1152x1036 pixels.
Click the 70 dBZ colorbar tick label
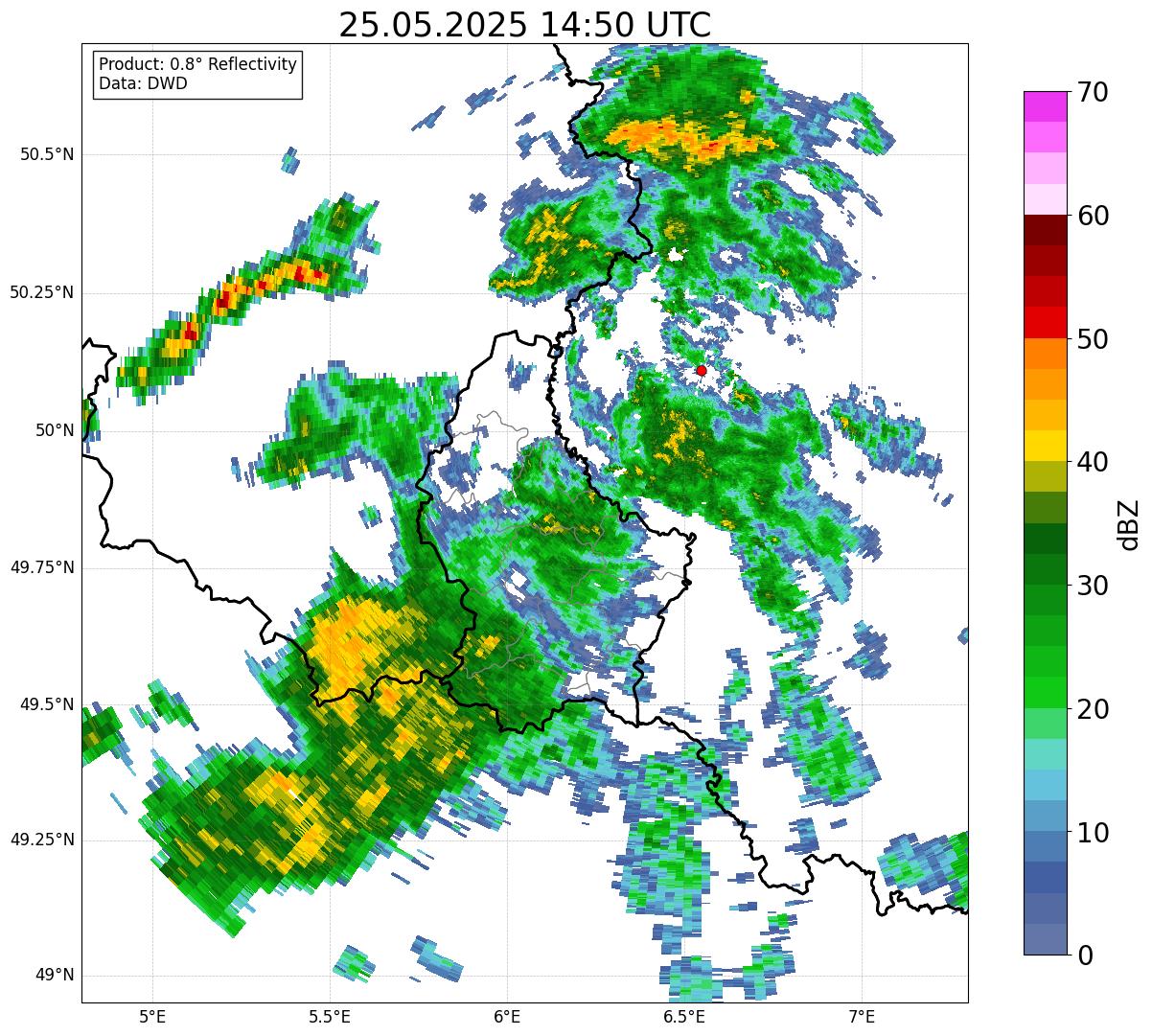(1093, 92)
